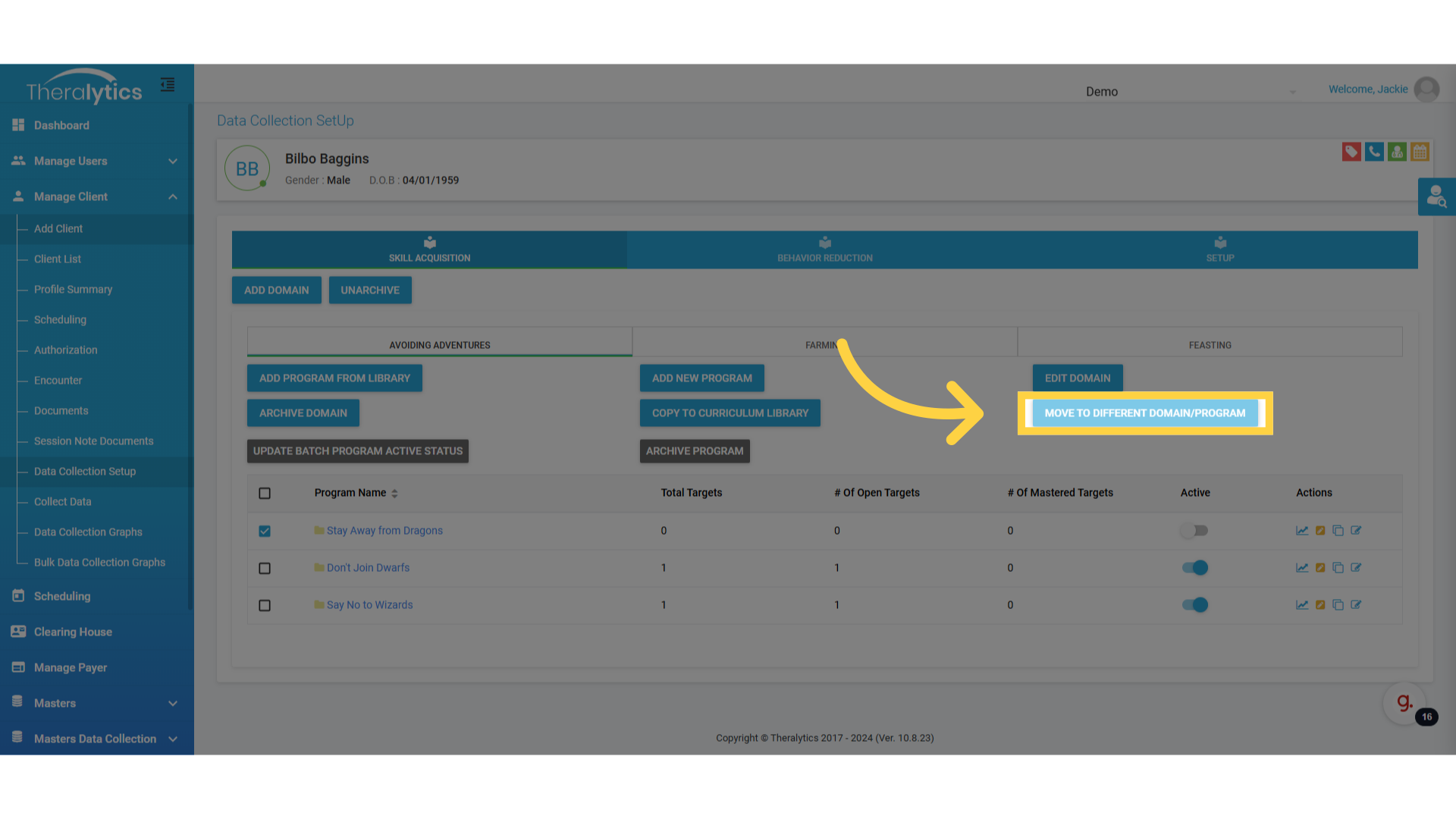Sort by Program Name column arrows
The height and width of the screenshot is (819, 1456).
coord(394,494)
